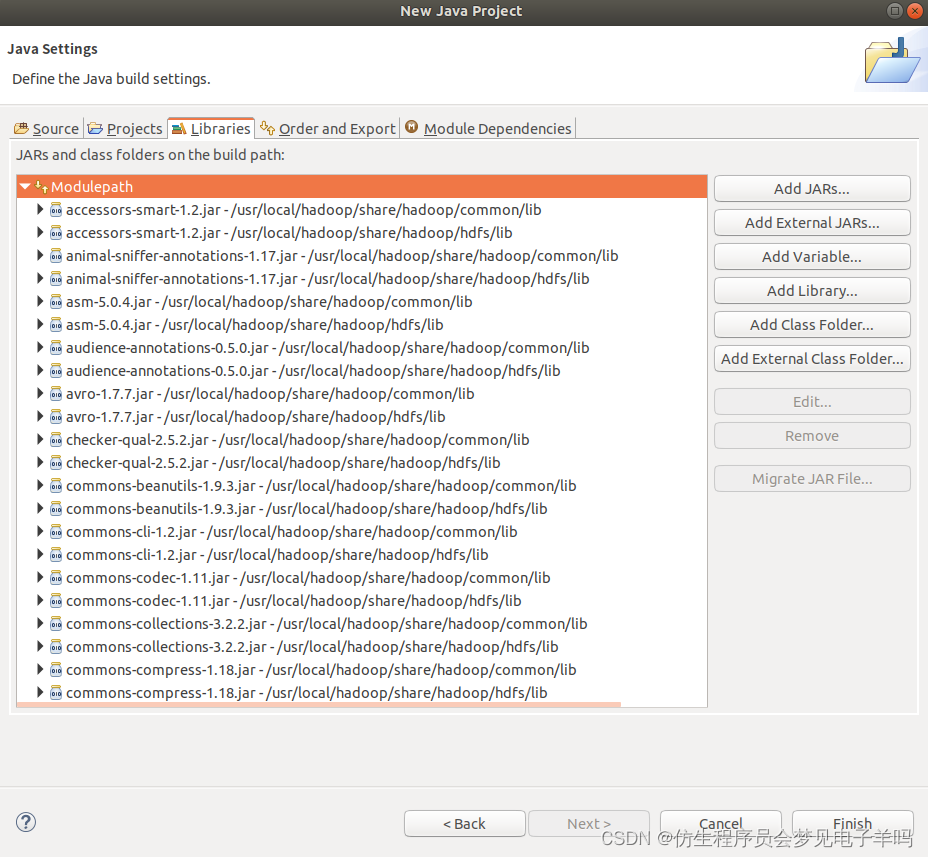Click jar icon of commons-collections-3.2.2.jar common/lib
The height and width of the screenshot is (857, 928).
pyautogui.click(x=56, y=624)
